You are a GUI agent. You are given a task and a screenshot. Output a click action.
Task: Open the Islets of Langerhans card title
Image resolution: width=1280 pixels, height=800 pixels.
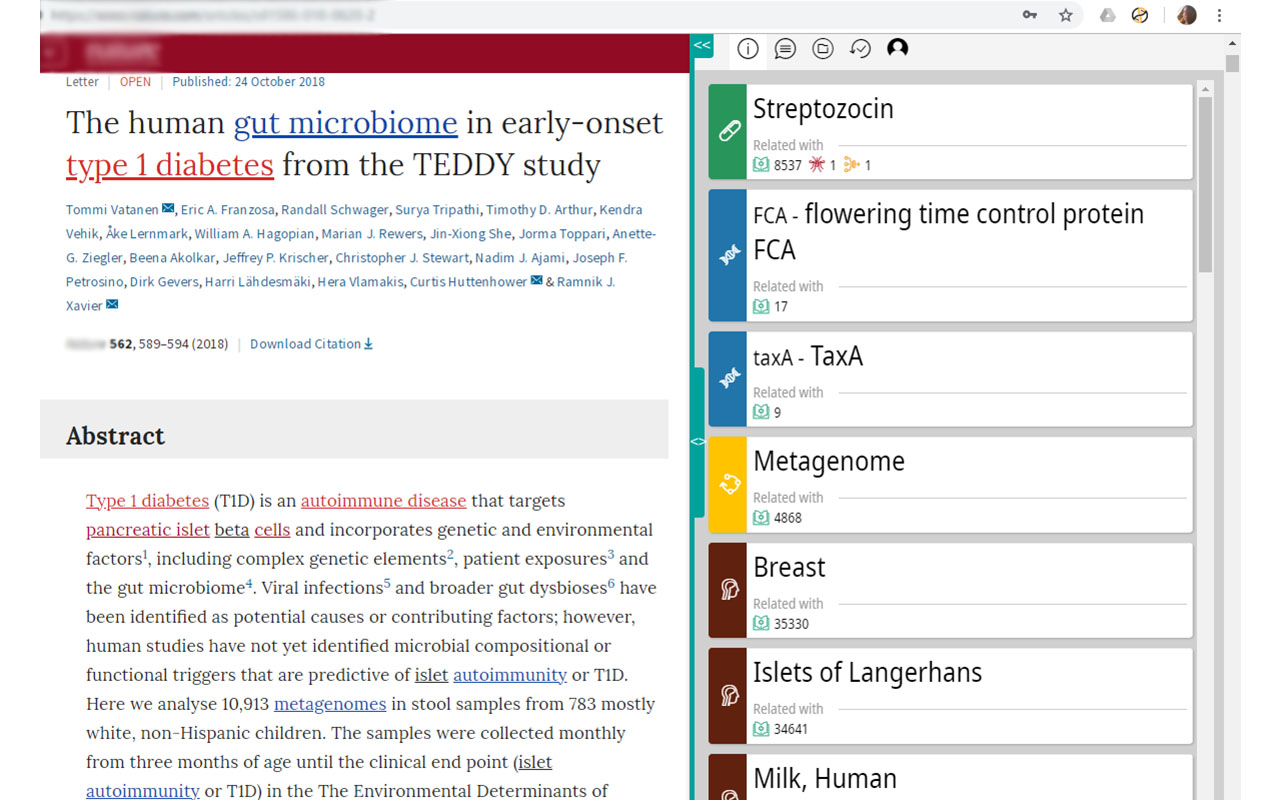[x=868, y=673]
